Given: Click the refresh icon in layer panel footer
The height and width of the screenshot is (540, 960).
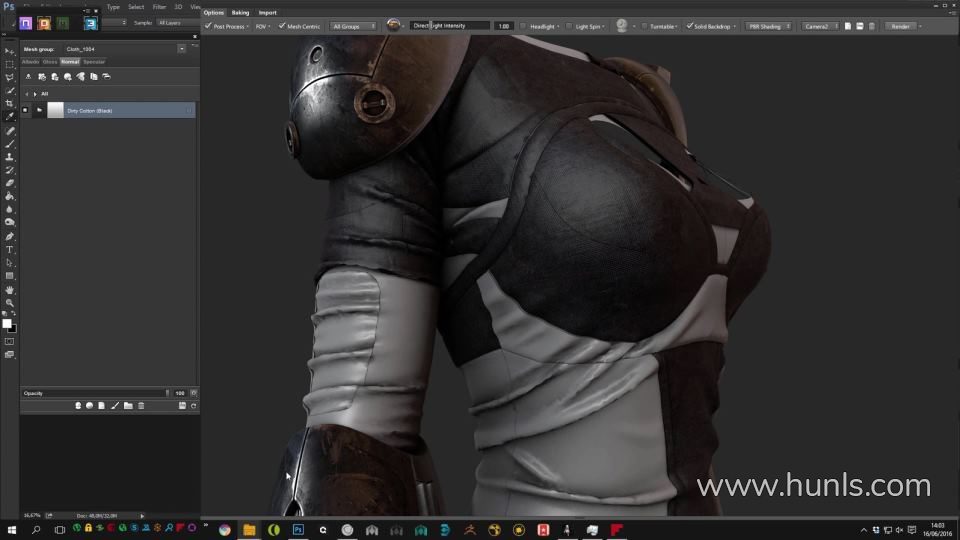Looking at the screenshot, I should (193, 405).
